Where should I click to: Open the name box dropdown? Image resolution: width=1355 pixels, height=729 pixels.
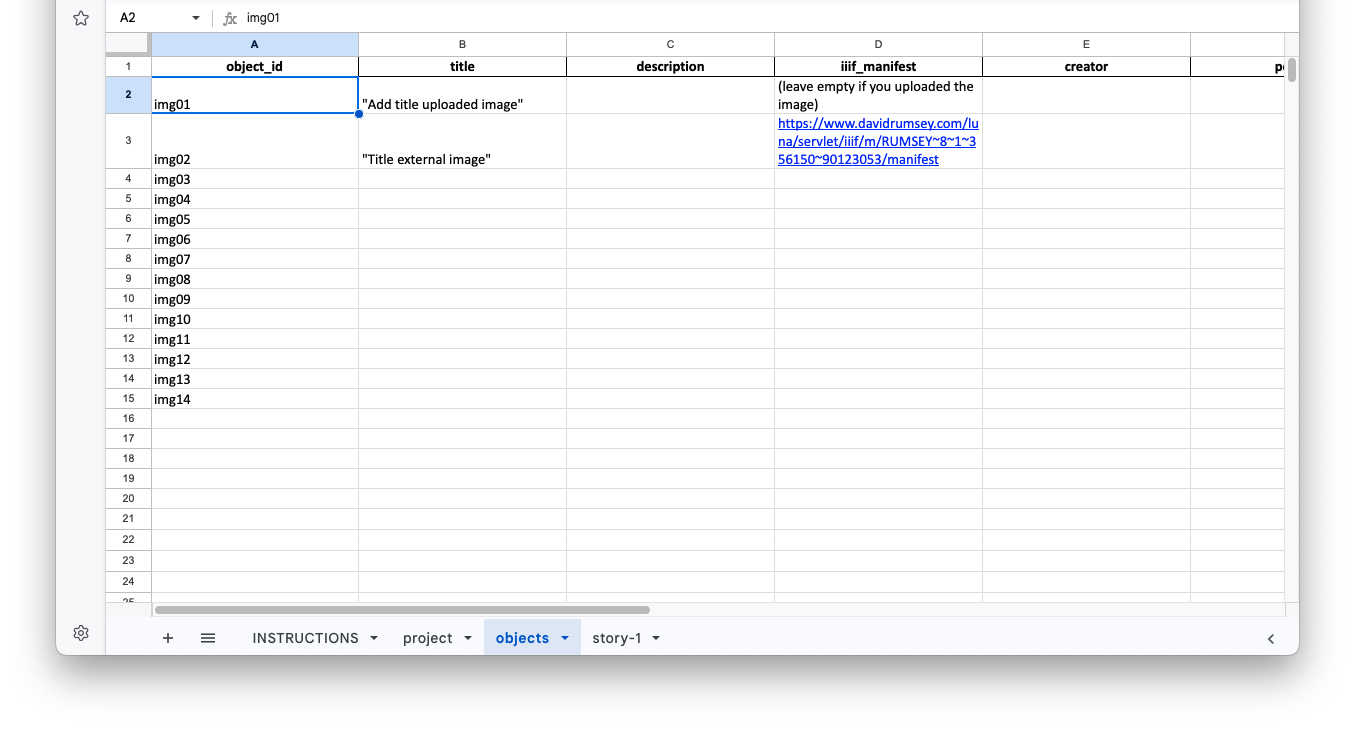tap(196, 17)
